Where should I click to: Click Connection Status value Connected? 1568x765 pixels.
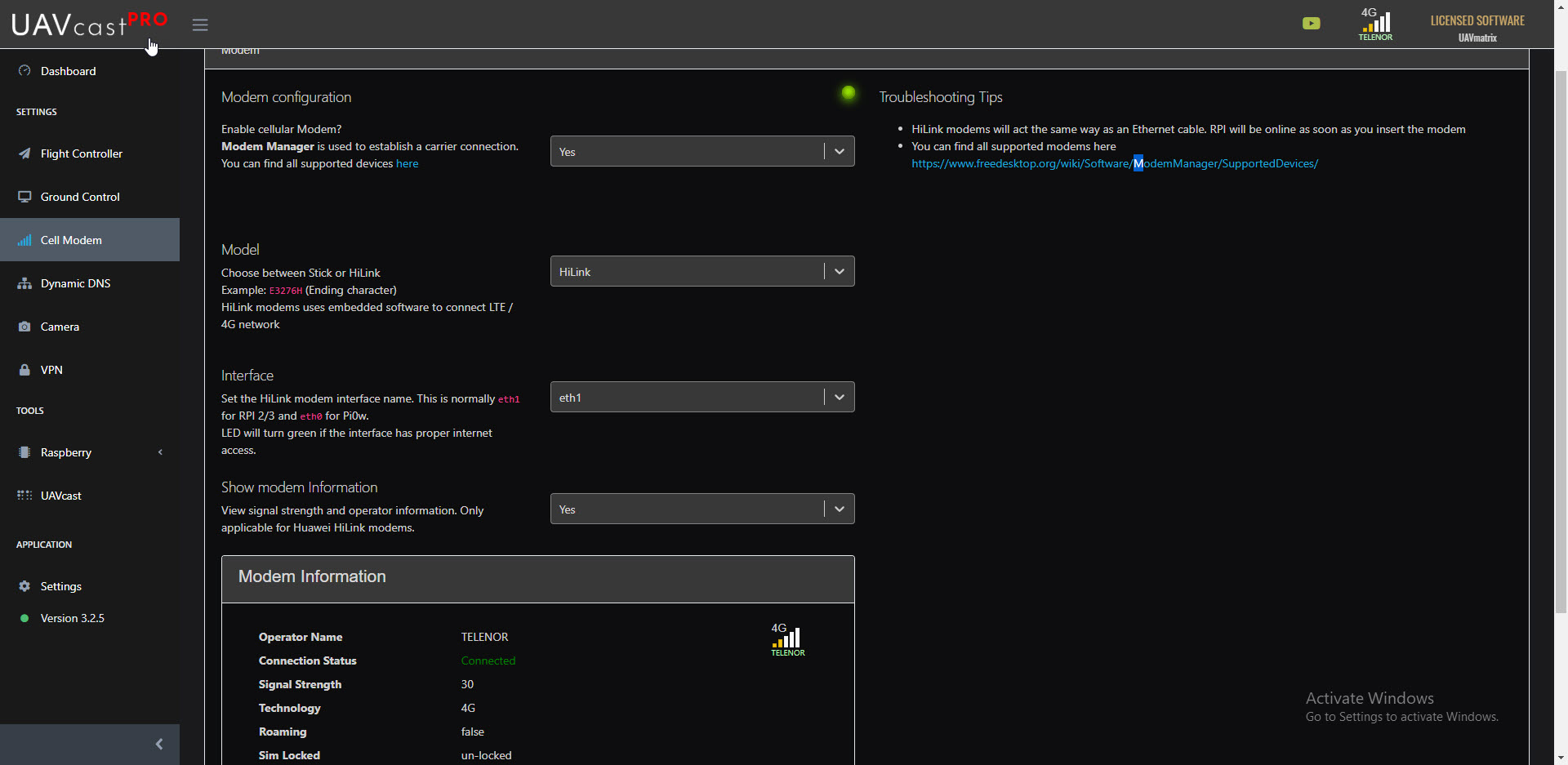coord(488,660)
